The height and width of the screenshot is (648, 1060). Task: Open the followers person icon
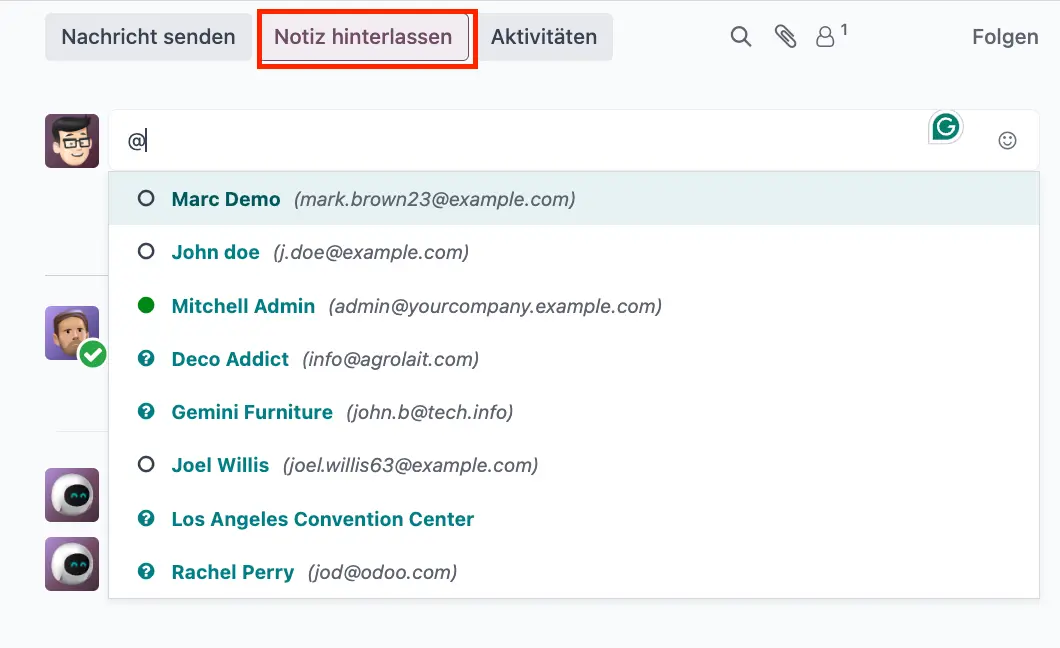(x=826, y=37)
